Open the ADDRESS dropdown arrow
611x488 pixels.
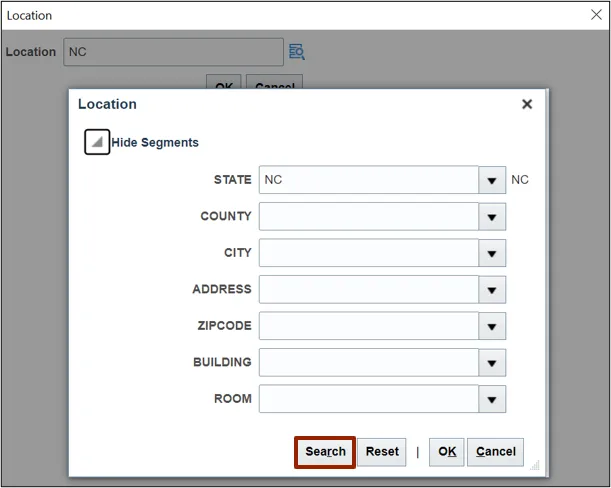tap(492, 290)
